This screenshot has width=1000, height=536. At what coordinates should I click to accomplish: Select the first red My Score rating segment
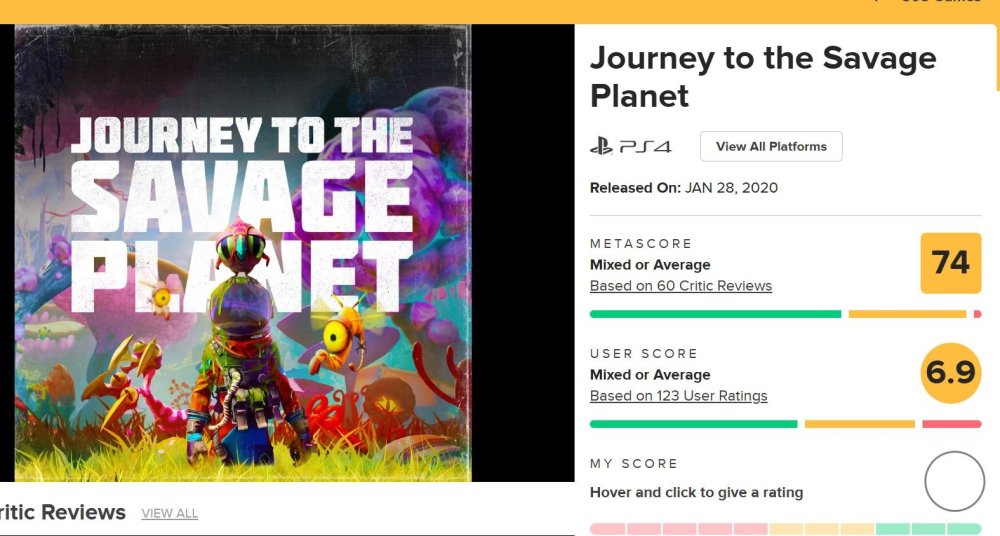click(607, 529)
